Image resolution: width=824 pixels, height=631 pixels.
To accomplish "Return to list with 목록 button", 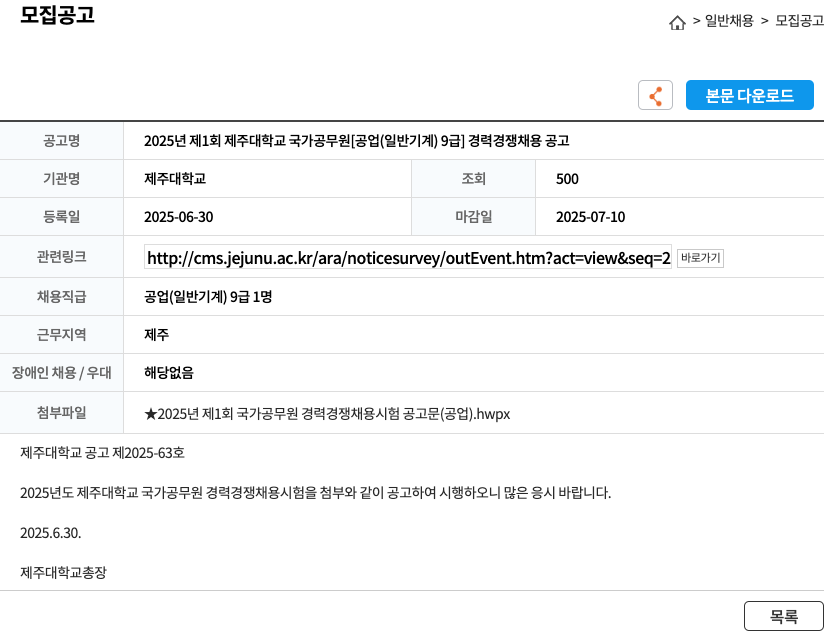I will click(784, 616).
